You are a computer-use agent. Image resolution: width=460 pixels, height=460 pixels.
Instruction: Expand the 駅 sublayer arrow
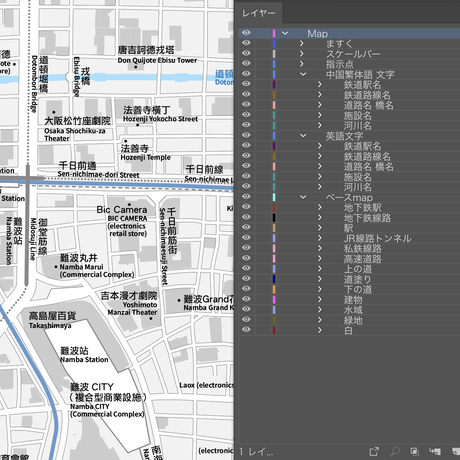click(x=320, y=228)
